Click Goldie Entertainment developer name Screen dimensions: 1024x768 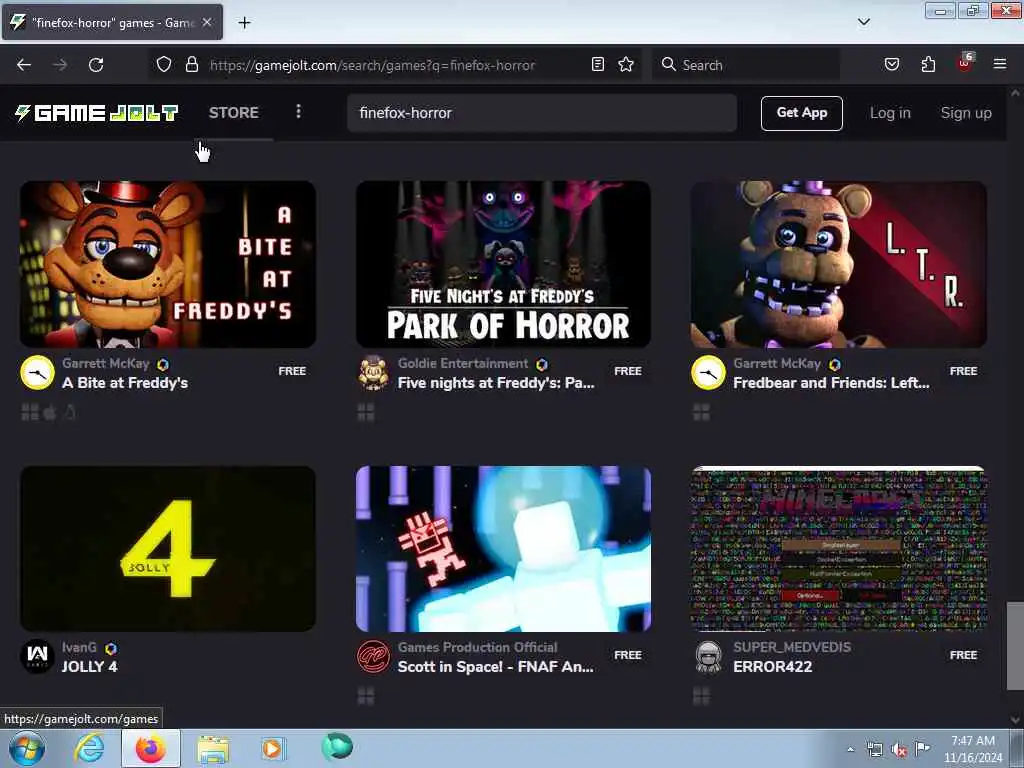(x=463, y=363)
